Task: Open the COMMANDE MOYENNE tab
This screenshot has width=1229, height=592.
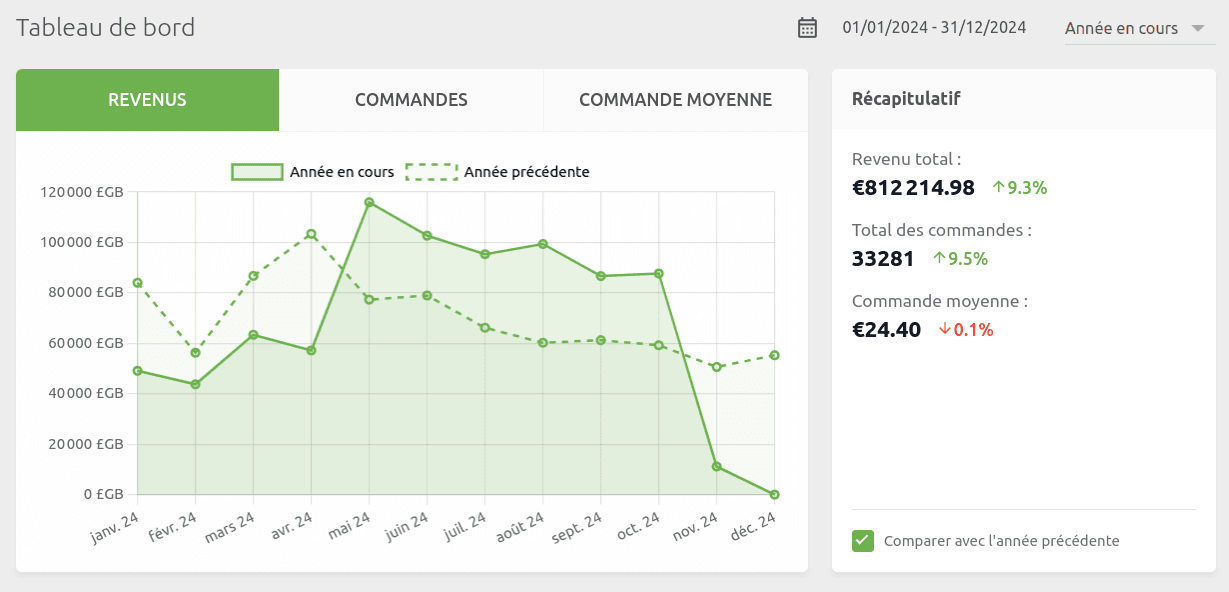Action: point(674,100)
